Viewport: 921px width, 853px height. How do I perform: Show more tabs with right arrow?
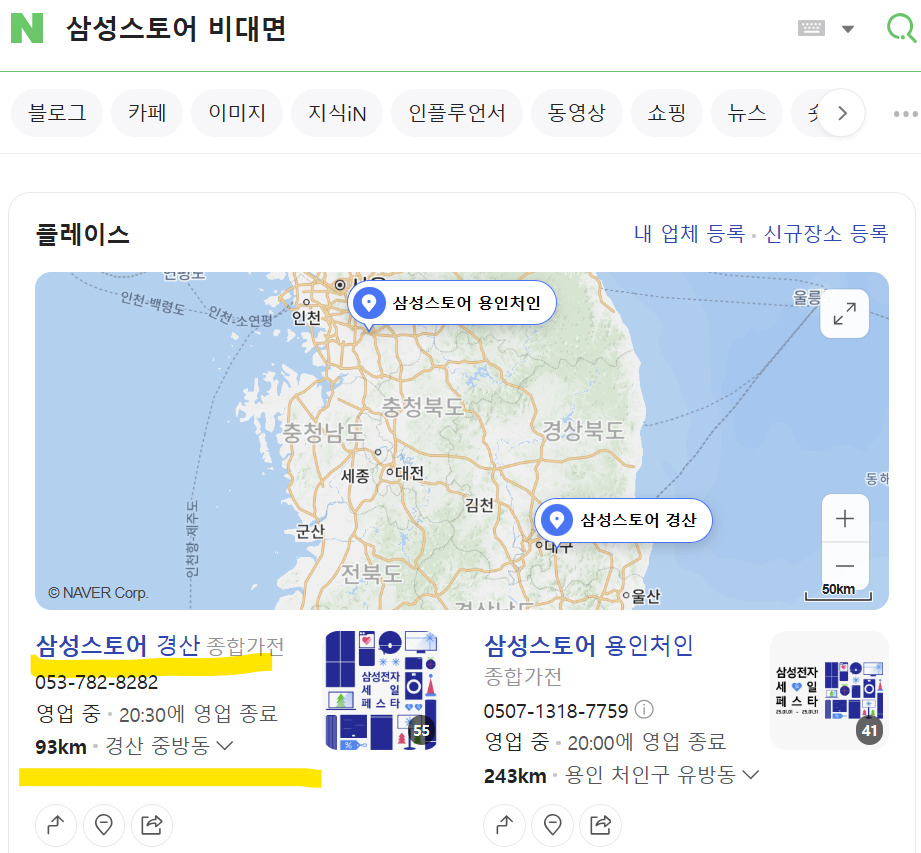tap(842, 113)
